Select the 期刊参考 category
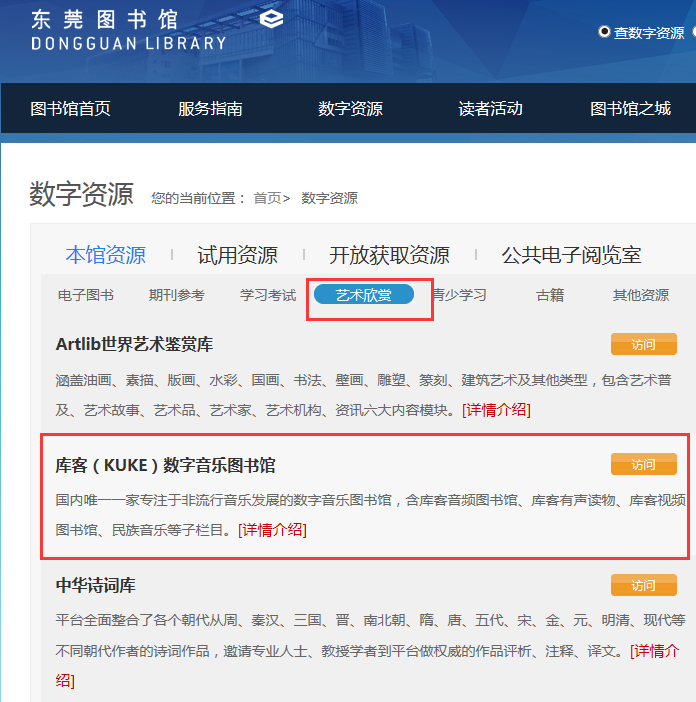 [x=177, y=295]
